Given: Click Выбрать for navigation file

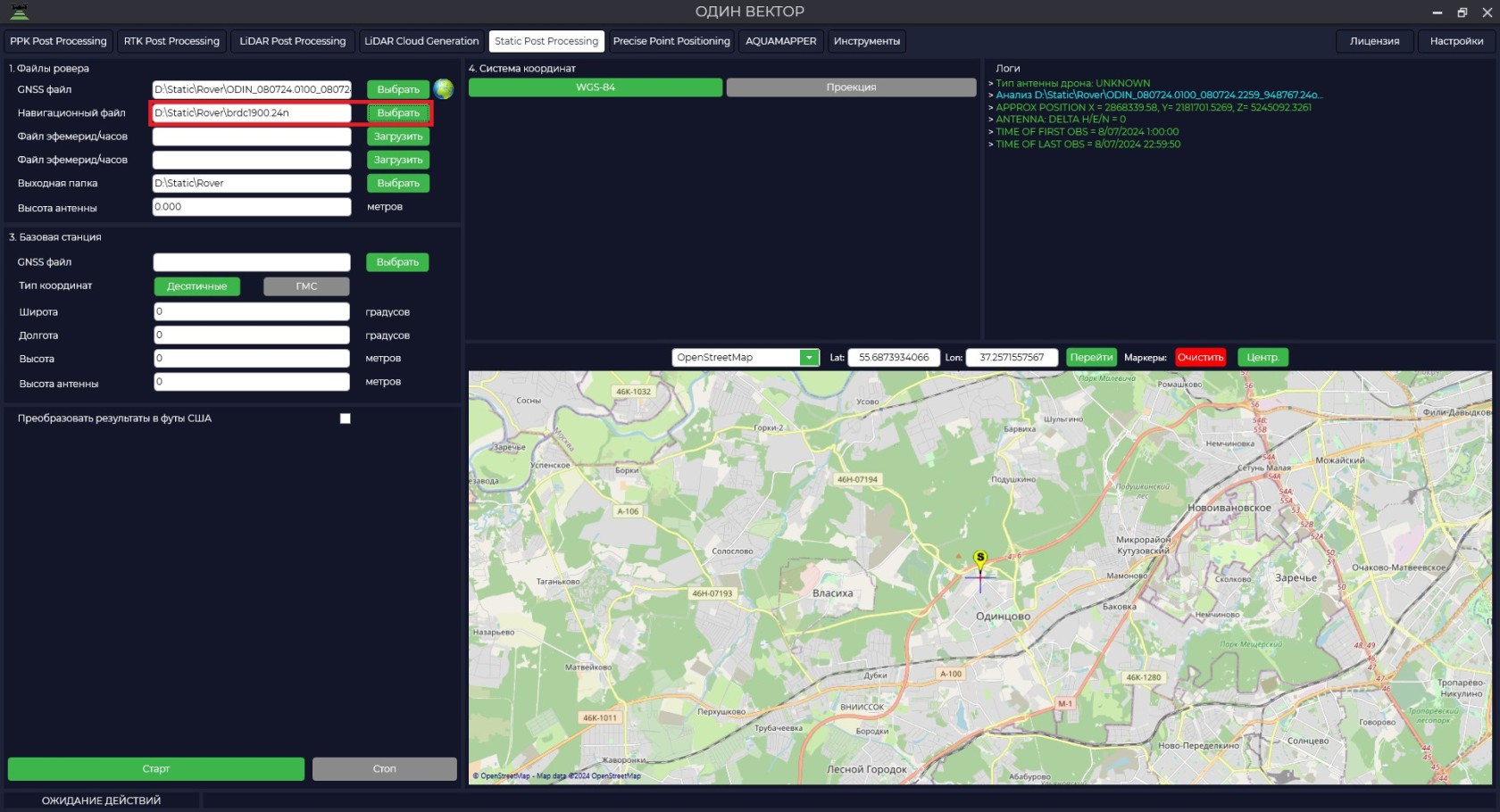Looking at the screenshot, I should 398,113.
